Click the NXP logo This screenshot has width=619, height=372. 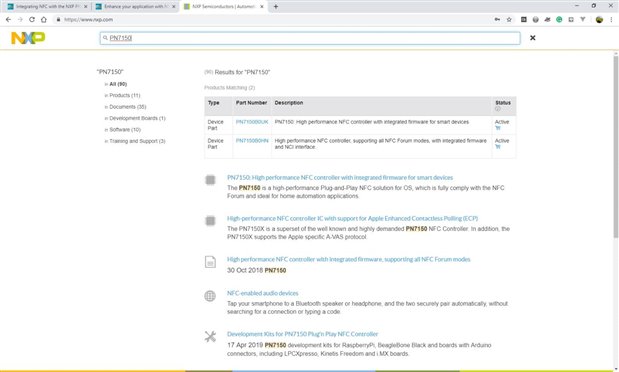pyautogui.click(x=28, y=38)
